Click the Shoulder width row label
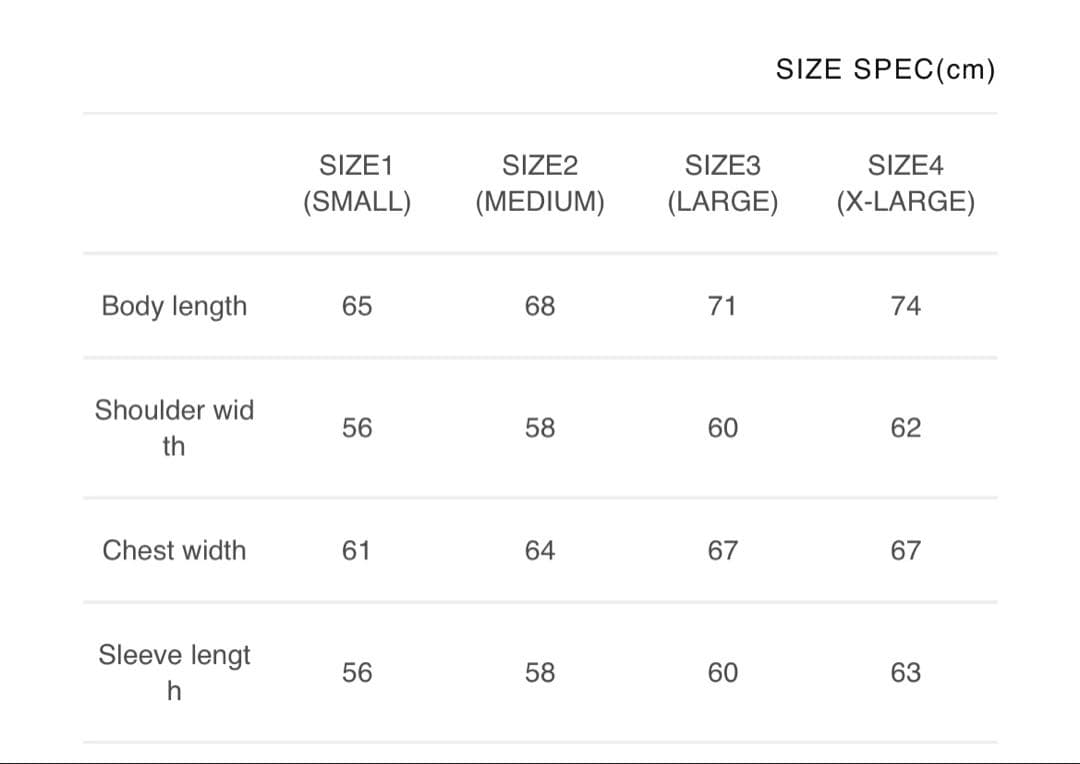This screenshot has height=764, width=1080. pyautogui.click(x=174, y=427)
